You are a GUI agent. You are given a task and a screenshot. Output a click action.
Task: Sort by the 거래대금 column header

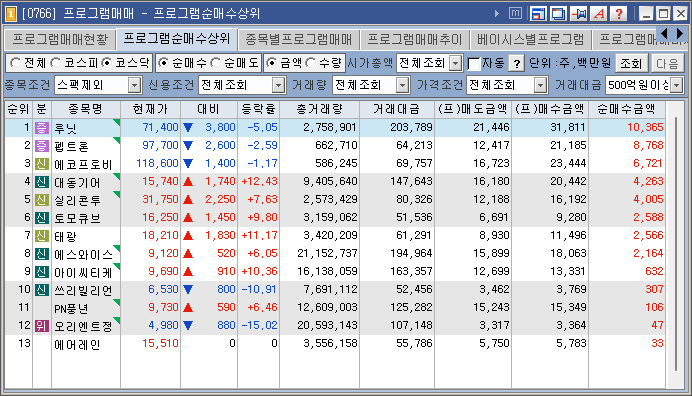(397, 109)
